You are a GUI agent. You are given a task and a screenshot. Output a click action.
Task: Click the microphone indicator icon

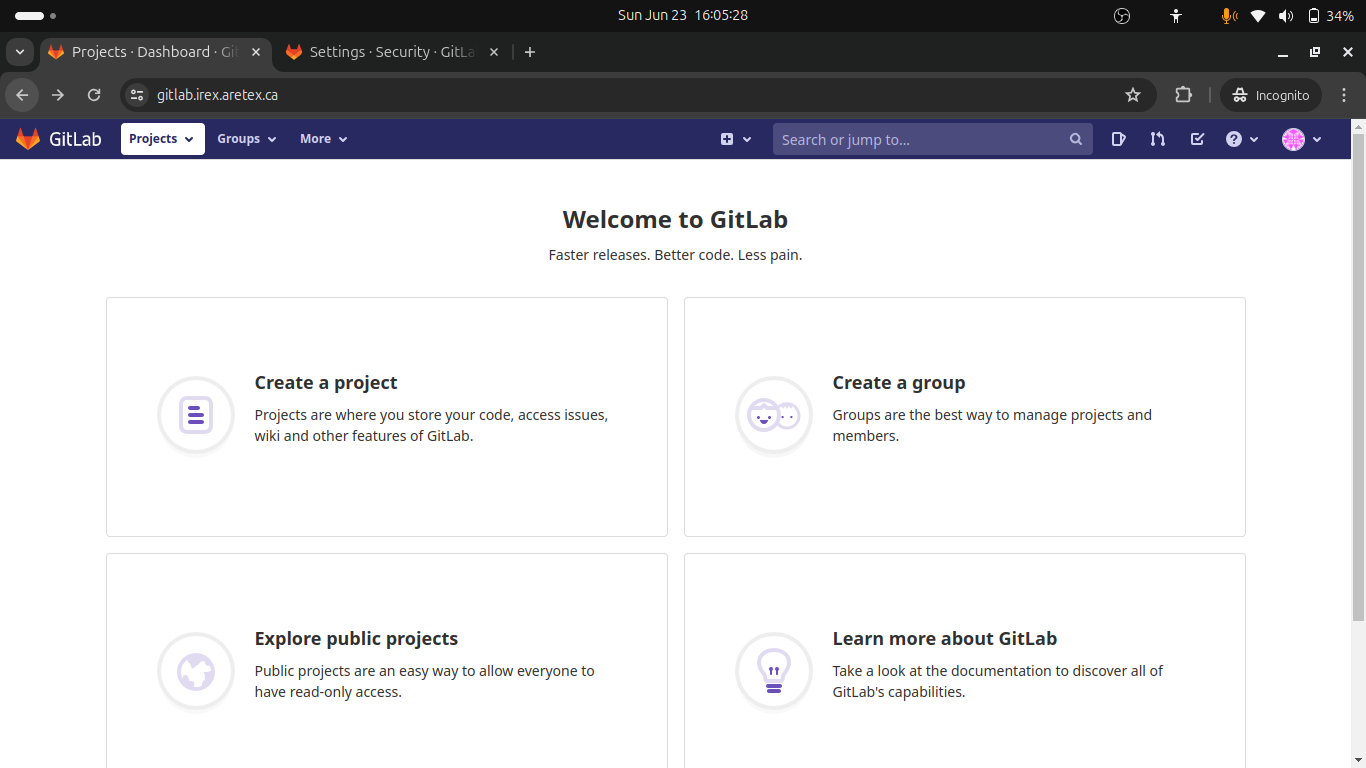[1229, 15]
